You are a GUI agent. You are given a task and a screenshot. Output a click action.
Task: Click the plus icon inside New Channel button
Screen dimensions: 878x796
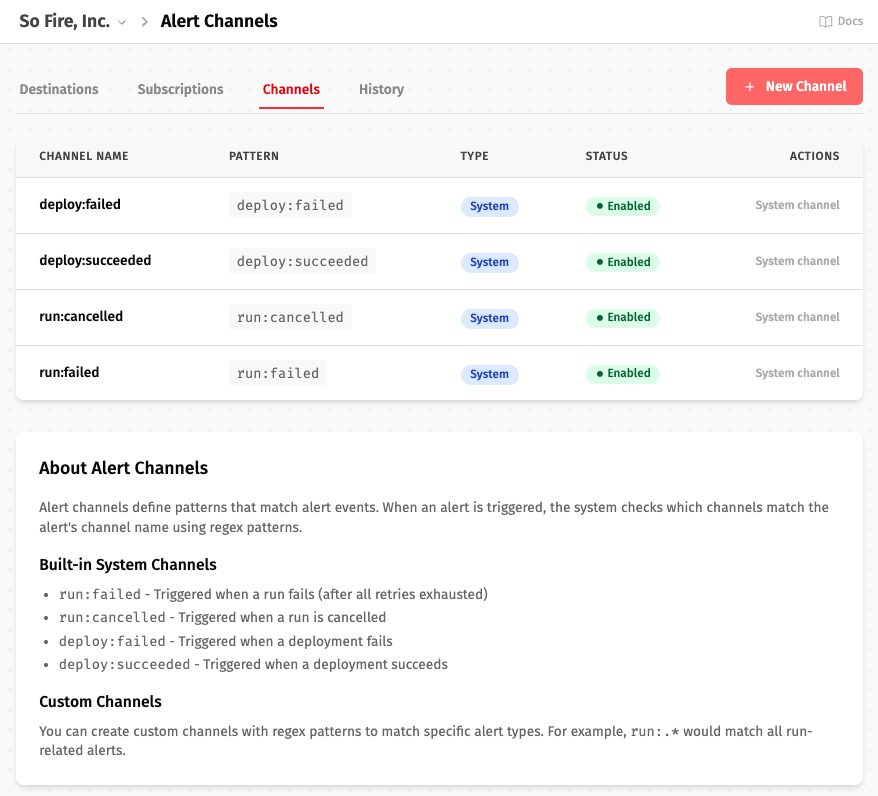click(751, 86)
